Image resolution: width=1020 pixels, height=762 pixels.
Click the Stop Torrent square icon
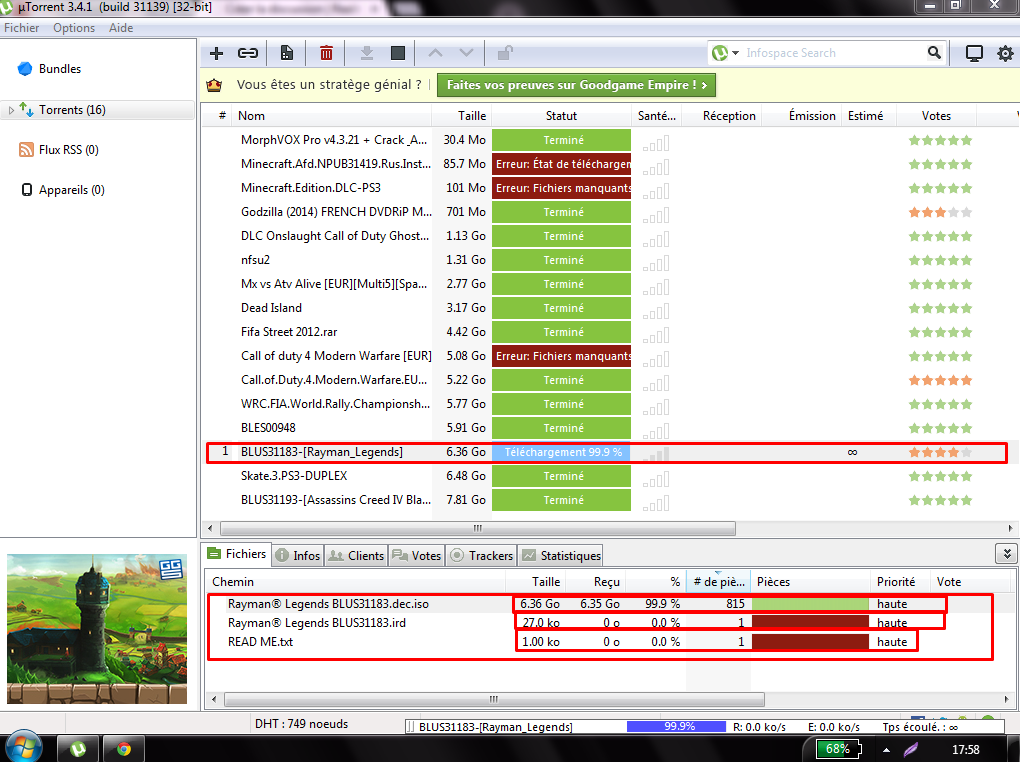(x=398, y=53)
